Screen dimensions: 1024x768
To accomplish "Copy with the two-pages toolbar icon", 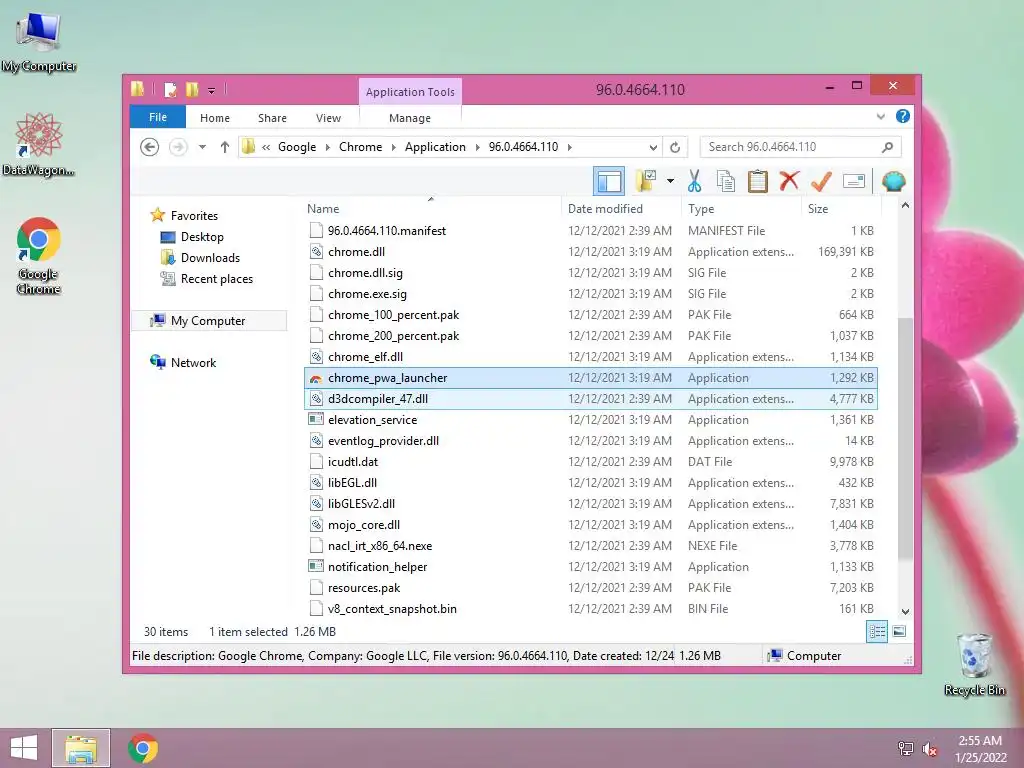I will click(x=726, y=181).
